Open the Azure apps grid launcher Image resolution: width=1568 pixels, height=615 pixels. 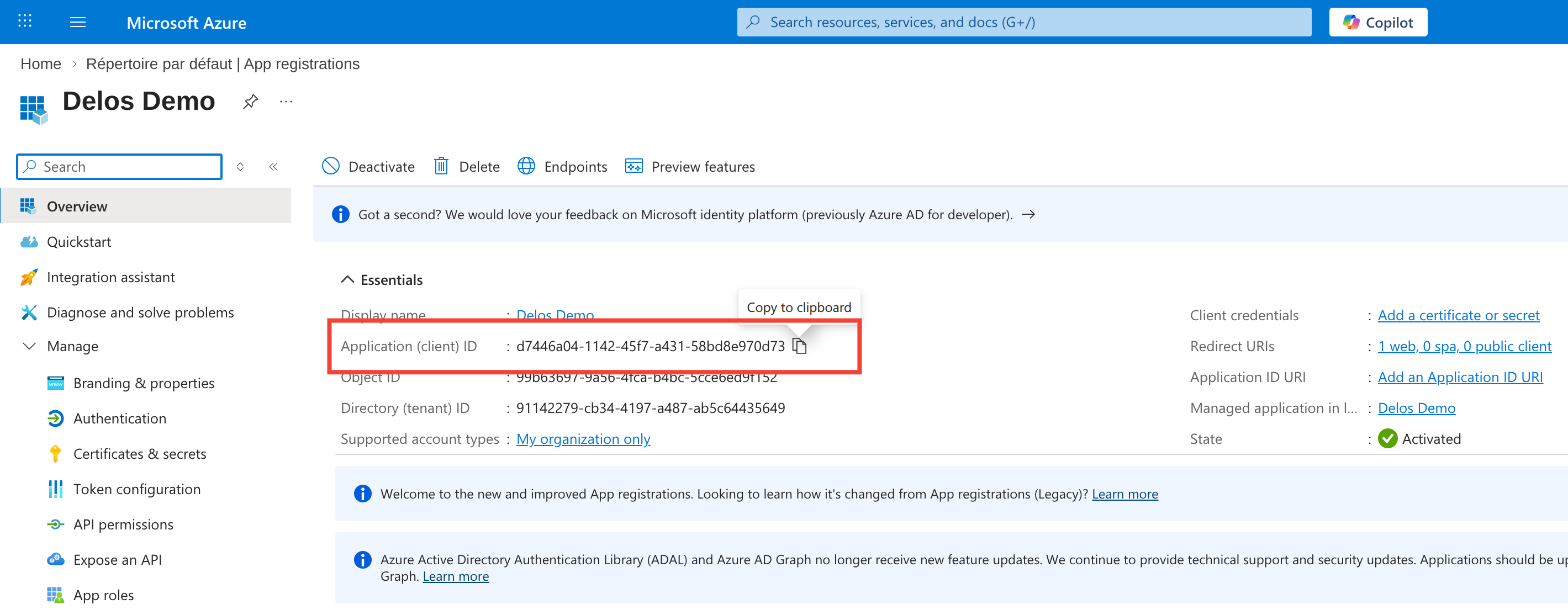(x=24, y=22)
